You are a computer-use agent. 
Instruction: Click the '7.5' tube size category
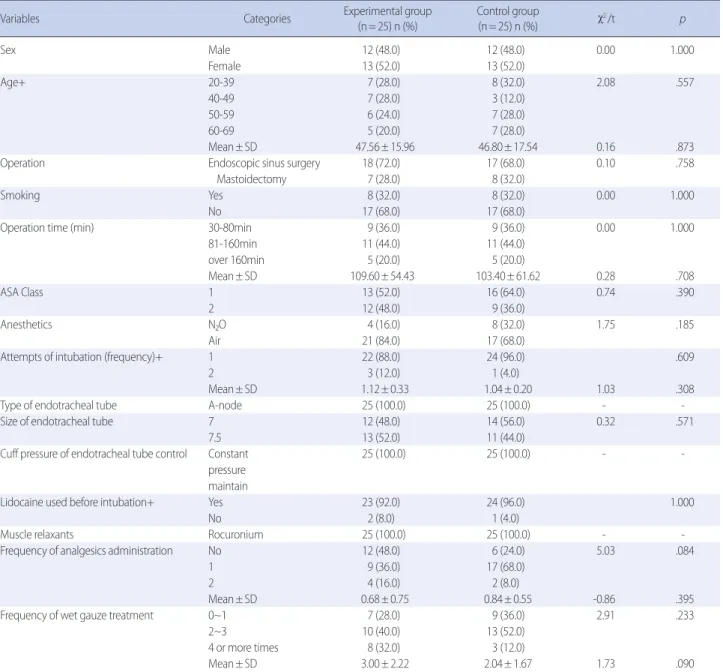tap(215, 437)
